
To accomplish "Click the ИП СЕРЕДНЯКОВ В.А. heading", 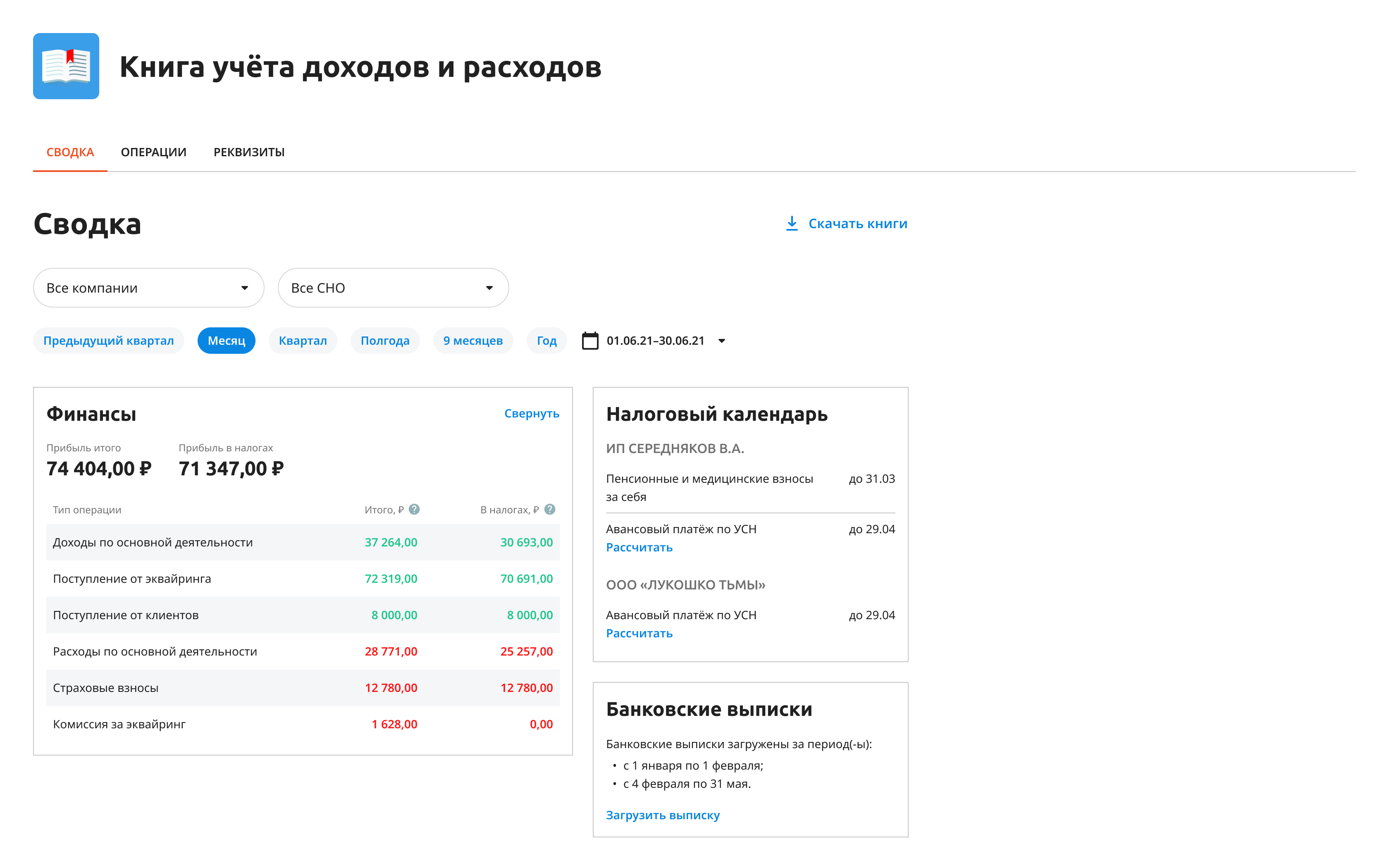I will pyautogui.click(x=675, y=448).
